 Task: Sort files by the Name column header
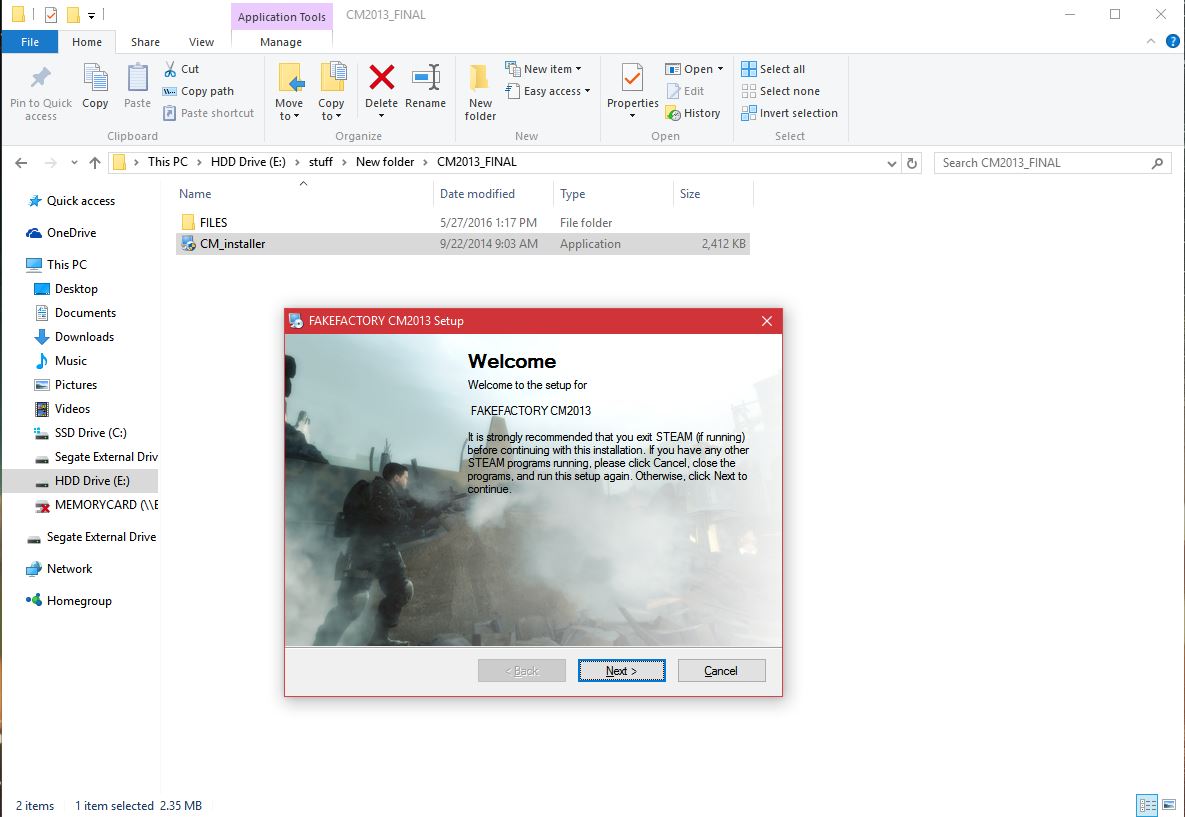[x=304, y=193]
